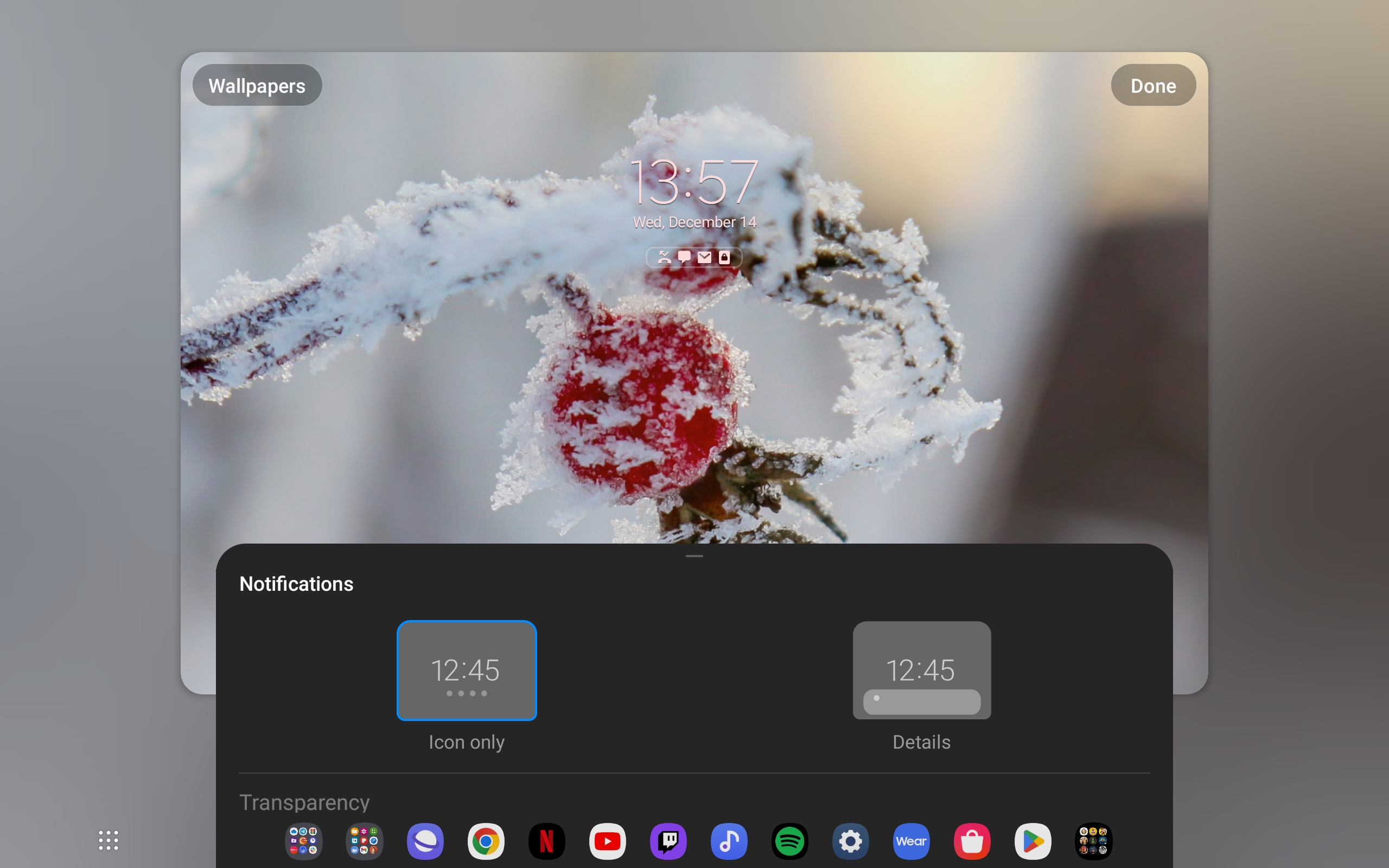Image resolution: width=1389 pixels, height=868 pixels.
Task: Open Galaxy Wearable (Wear) app
Action: [x=912, y=841]
